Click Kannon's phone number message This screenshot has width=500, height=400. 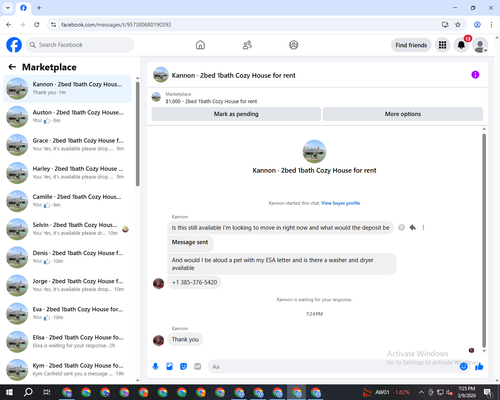(194, 282)
